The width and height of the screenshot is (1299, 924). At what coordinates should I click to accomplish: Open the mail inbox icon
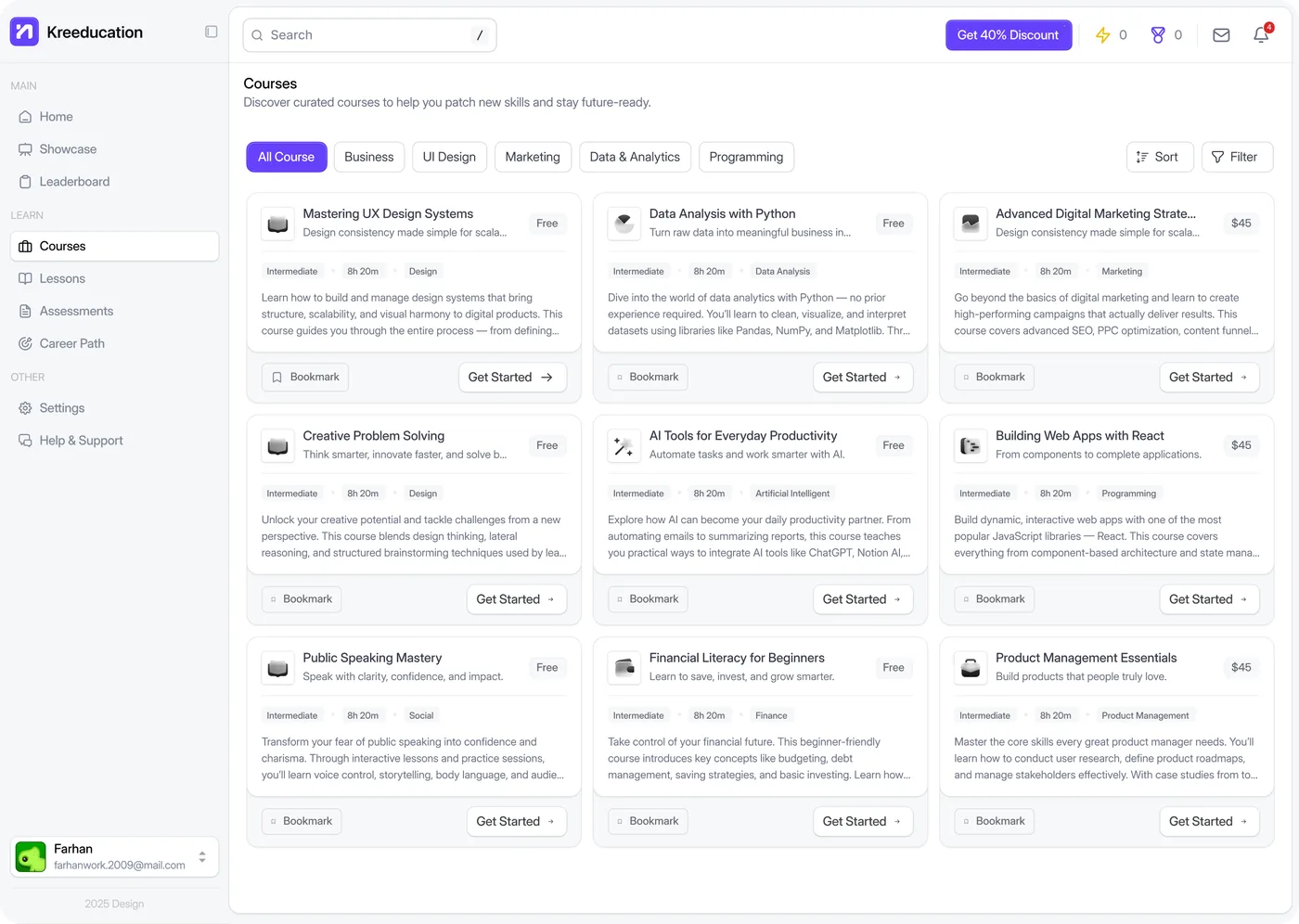(1221, 35)
